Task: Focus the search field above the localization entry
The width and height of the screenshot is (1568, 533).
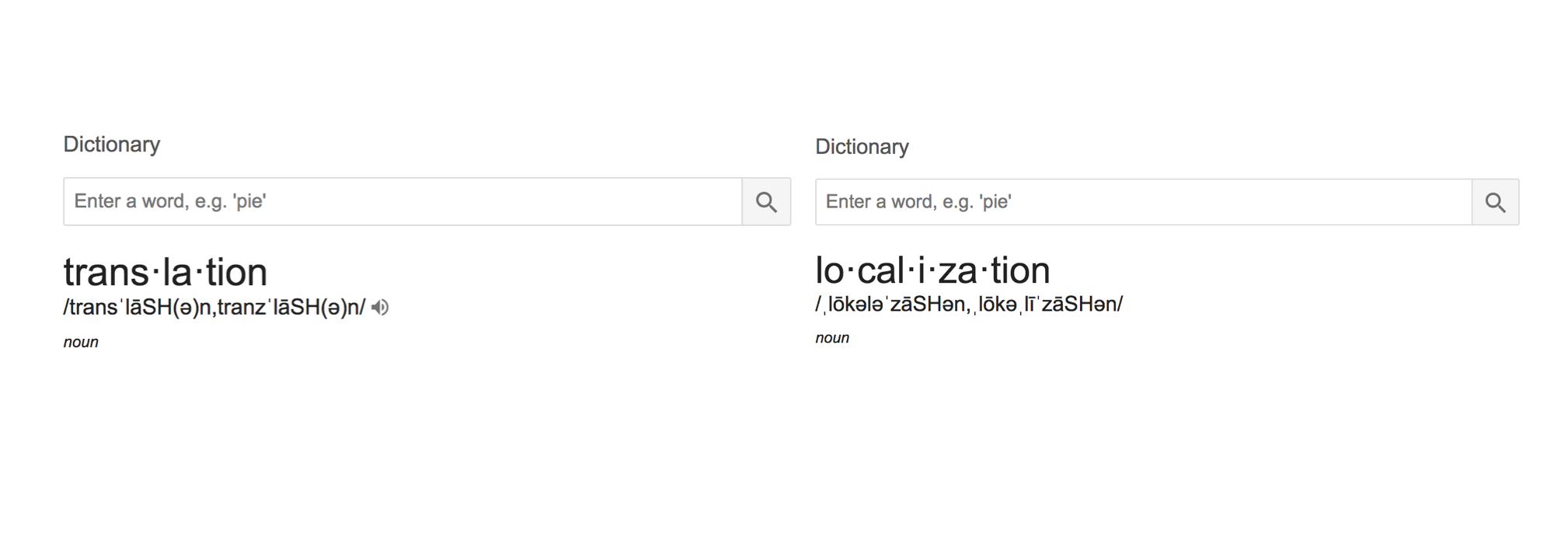Action: pos(1143,203)
